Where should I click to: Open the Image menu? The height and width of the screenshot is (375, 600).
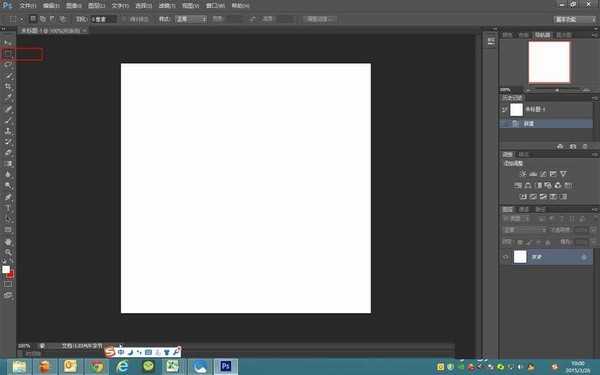[73, 6]
